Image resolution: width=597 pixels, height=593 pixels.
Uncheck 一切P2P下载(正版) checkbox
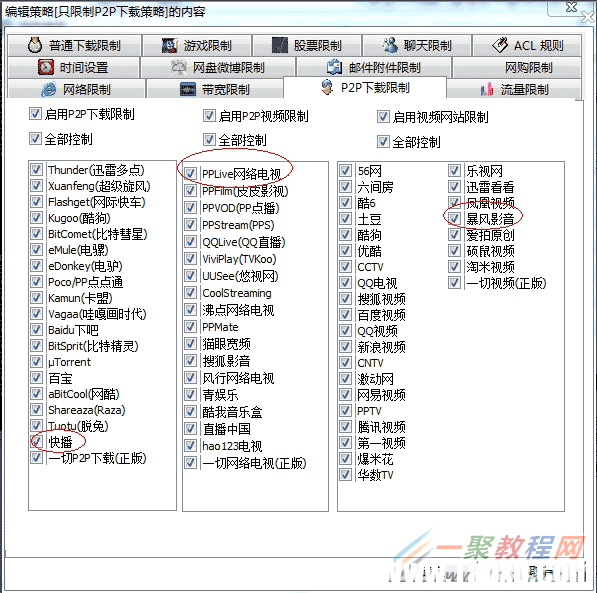(x=37, y=457)
